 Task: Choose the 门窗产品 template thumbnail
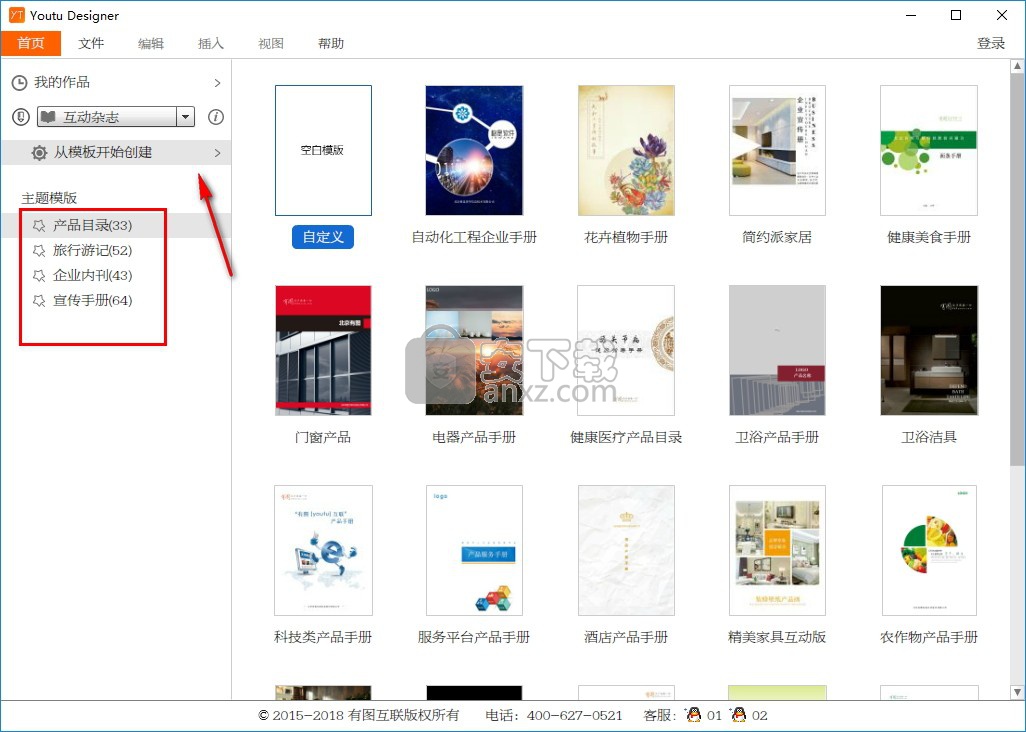[x=323, y=350]
